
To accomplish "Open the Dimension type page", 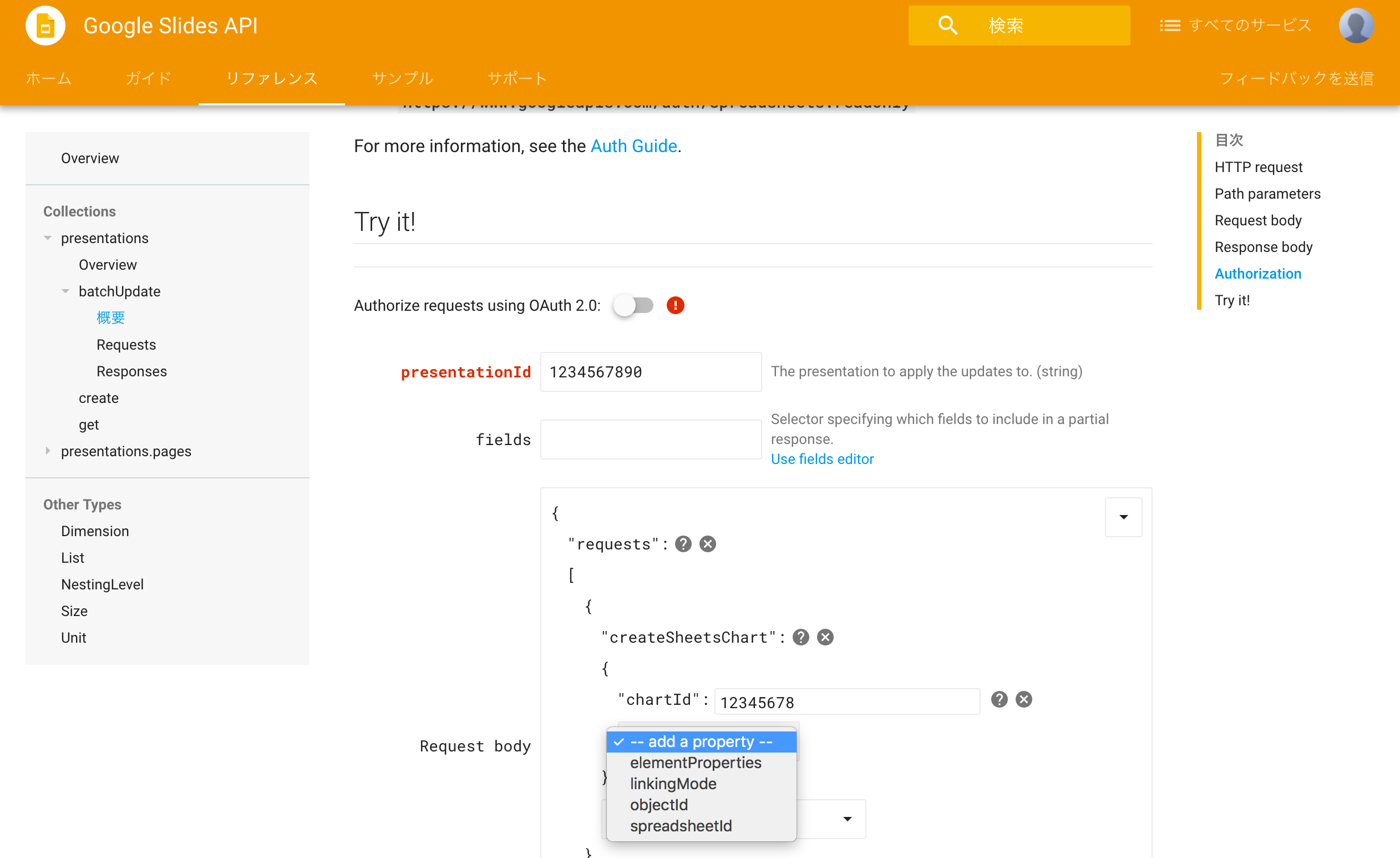I will click(x=95, y=531).
